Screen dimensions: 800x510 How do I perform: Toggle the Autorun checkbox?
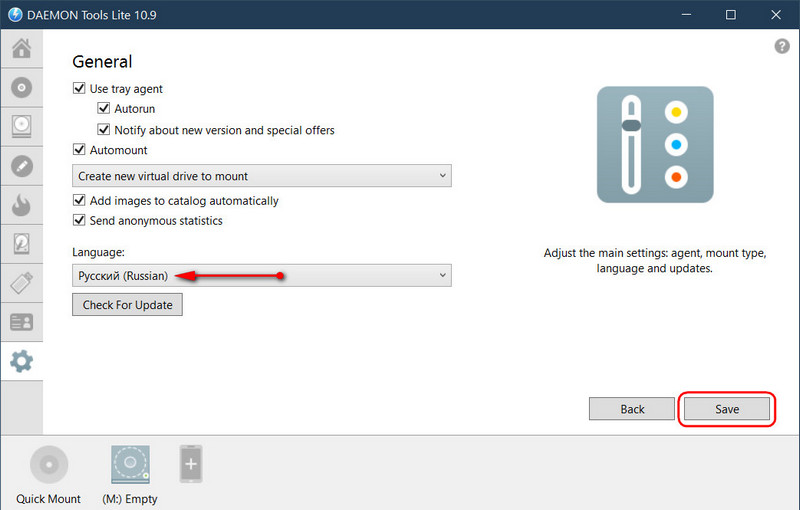pos(104,108)
